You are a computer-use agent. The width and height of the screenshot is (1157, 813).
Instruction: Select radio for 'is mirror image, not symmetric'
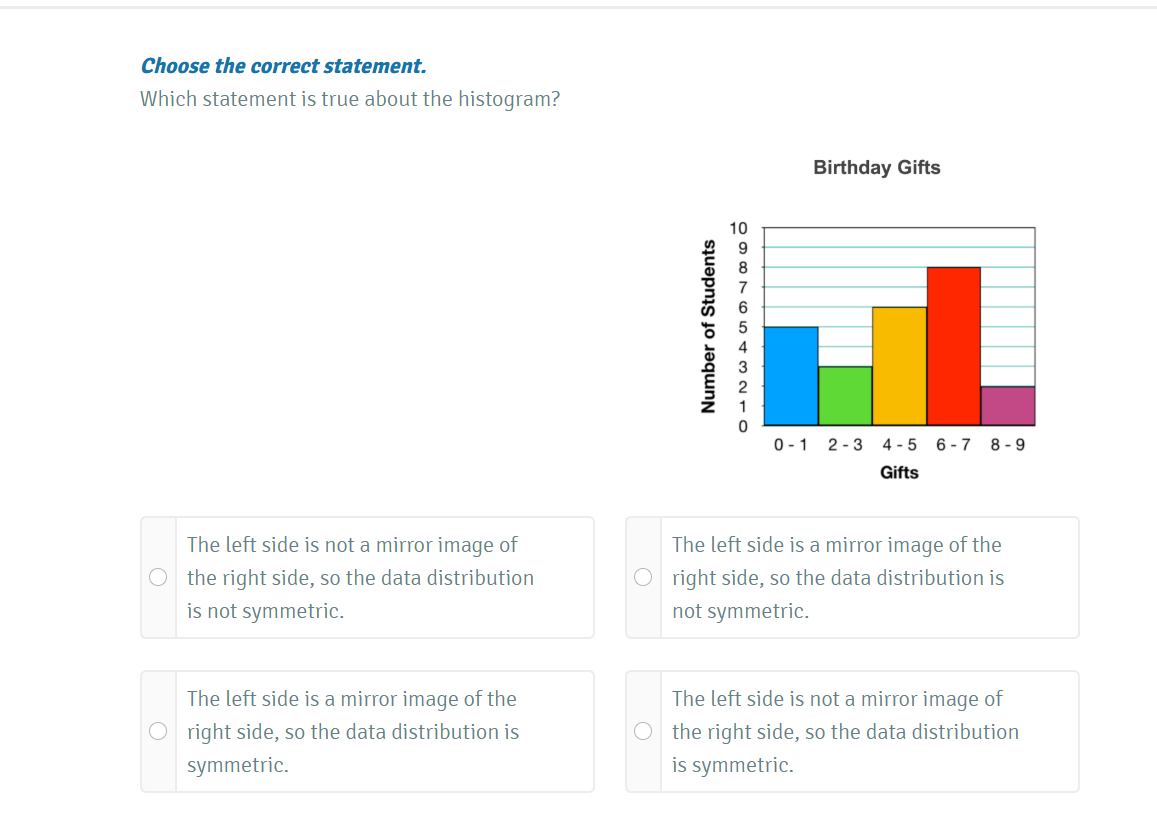(643, 577)
